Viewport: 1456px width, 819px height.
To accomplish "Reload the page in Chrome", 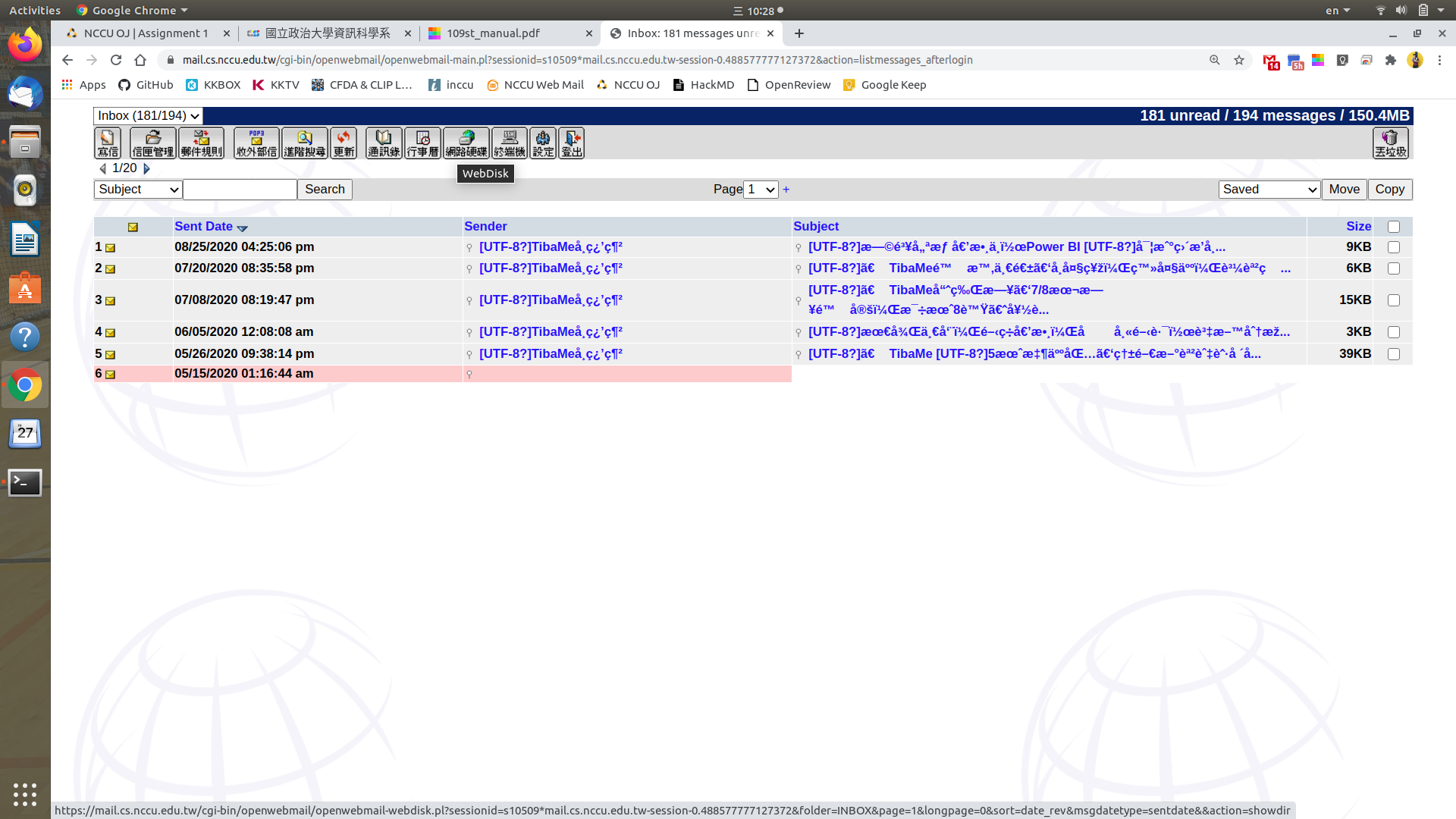I will [116, 60].
